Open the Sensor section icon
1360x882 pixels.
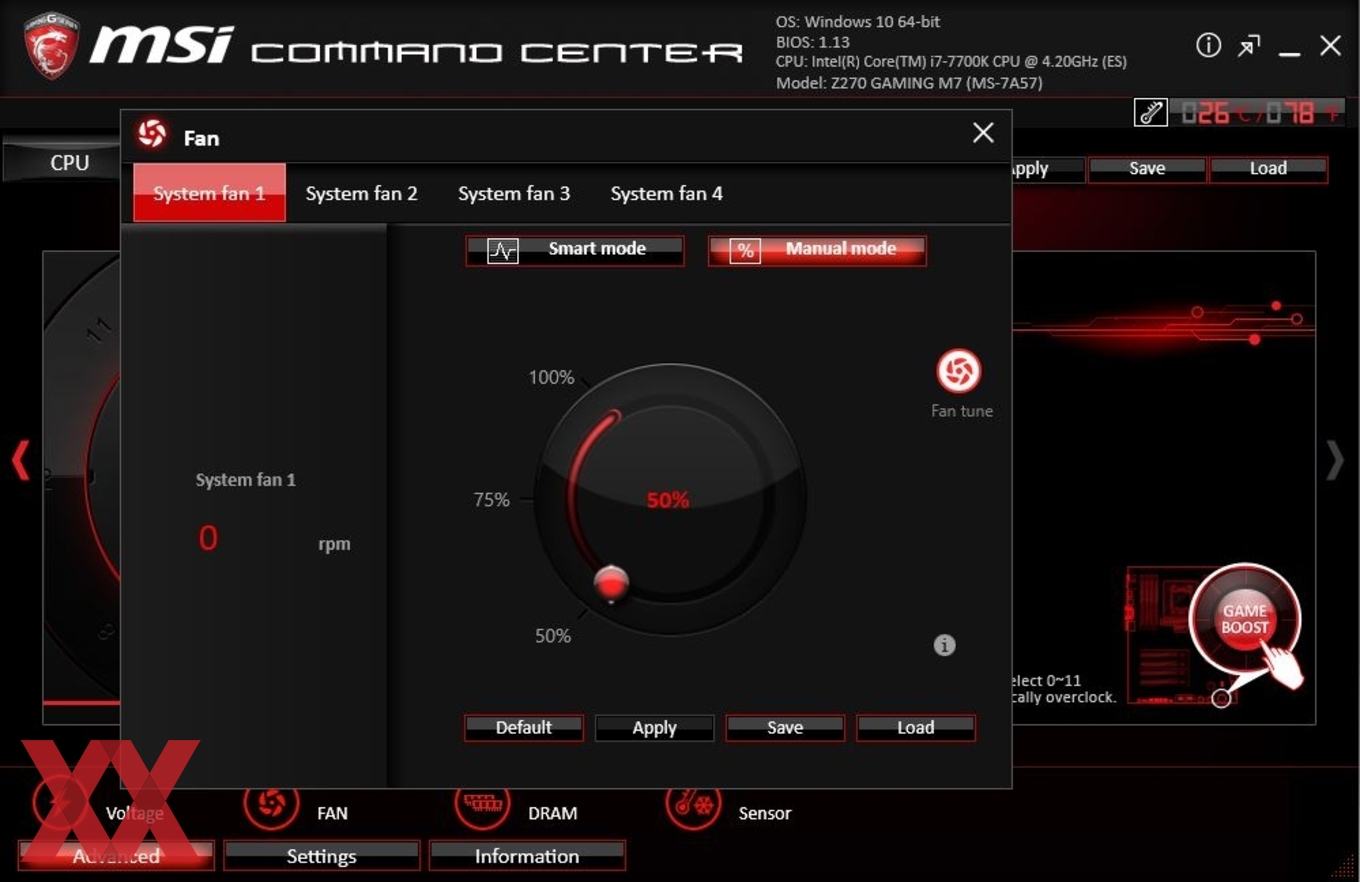[693, 803]
